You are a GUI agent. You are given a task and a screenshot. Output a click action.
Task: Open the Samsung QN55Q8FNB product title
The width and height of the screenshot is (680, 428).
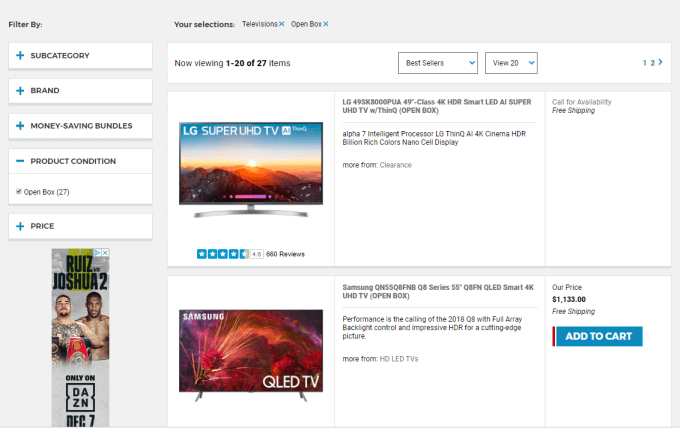(x=438, y=291)
